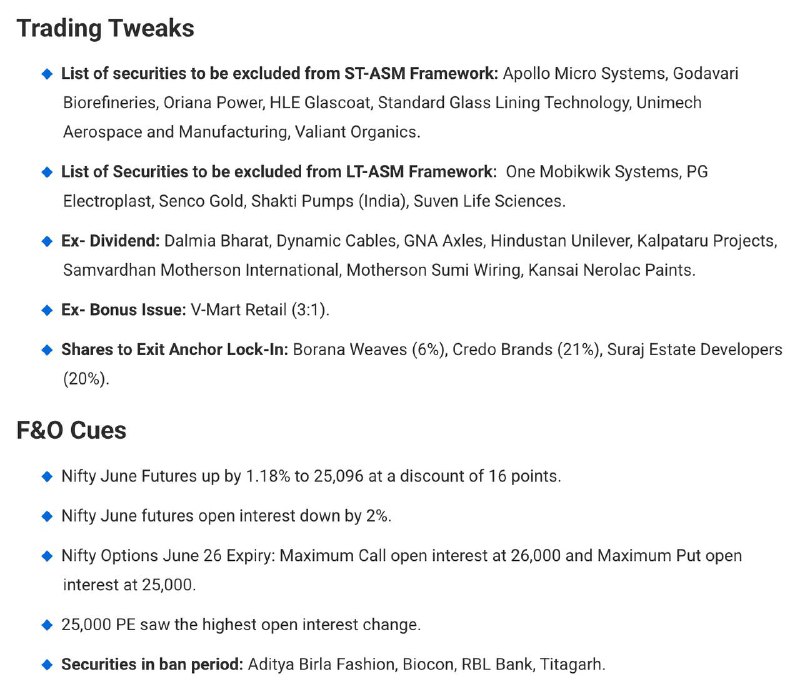The height and width of the screenshot is (684, 800).
Task: Click the bullet beside 25,000 PE saw highest
Action: [47, 625]
